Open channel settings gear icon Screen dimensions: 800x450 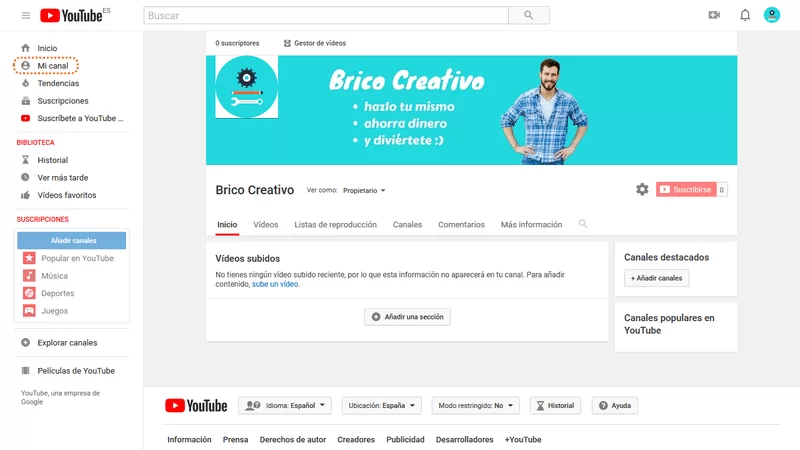coord(642,190)
